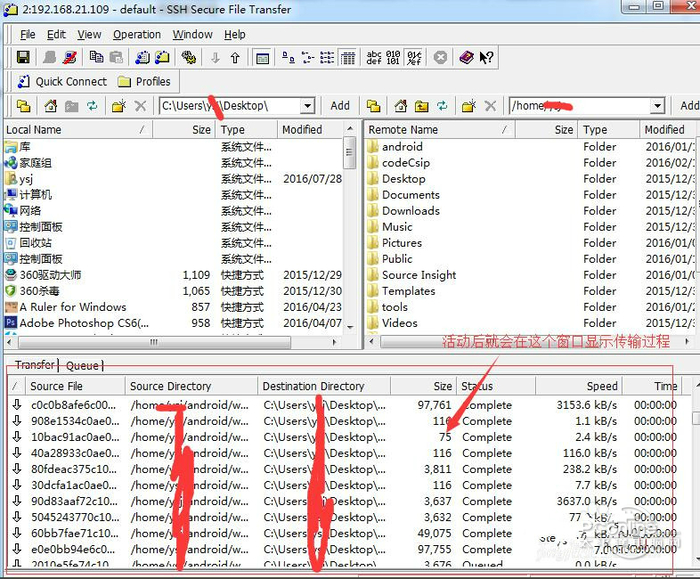Expand the local path dropdown for Desktop

point(307,106)
